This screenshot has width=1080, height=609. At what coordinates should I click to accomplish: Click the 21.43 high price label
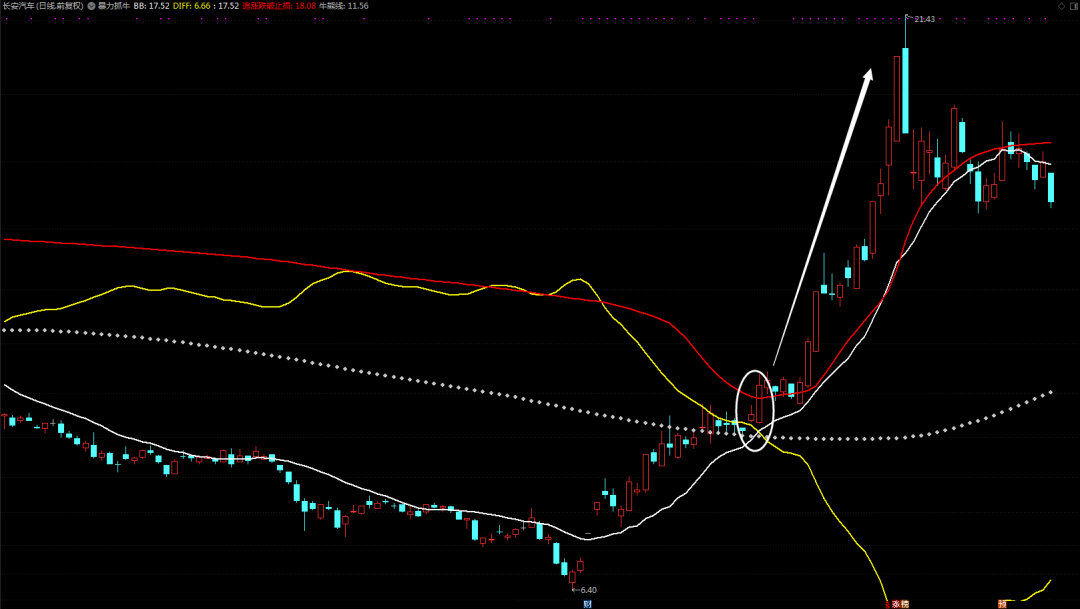[924, 19]
